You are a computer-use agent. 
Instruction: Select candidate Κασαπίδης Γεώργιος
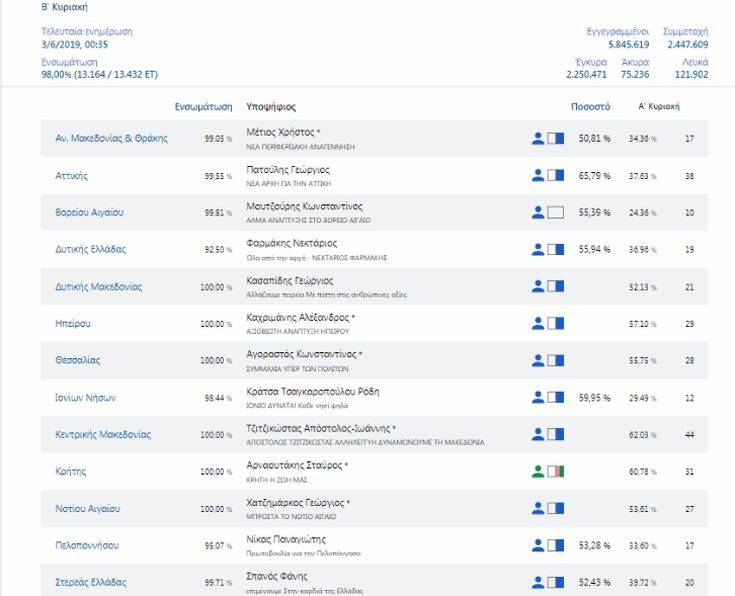point(290,281)
